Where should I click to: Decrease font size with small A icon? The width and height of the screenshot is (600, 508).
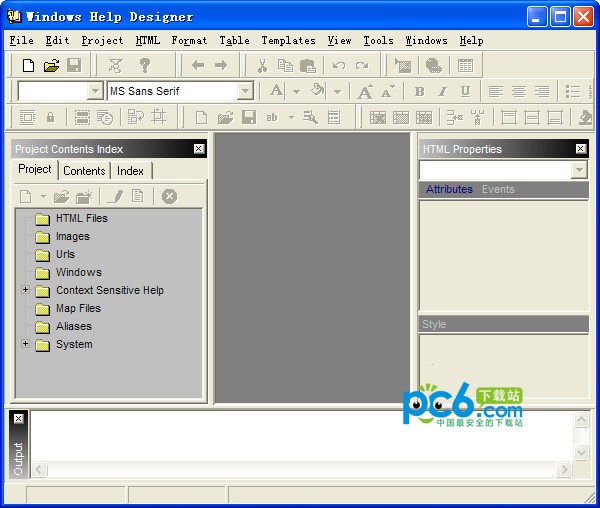pyautogui.click(x=387, y=92)
